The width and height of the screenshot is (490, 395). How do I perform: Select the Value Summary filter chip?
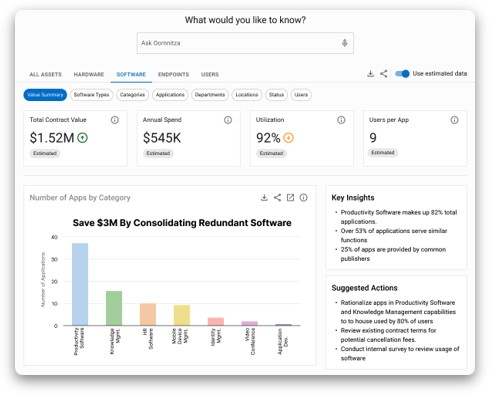tap(45, 95)
